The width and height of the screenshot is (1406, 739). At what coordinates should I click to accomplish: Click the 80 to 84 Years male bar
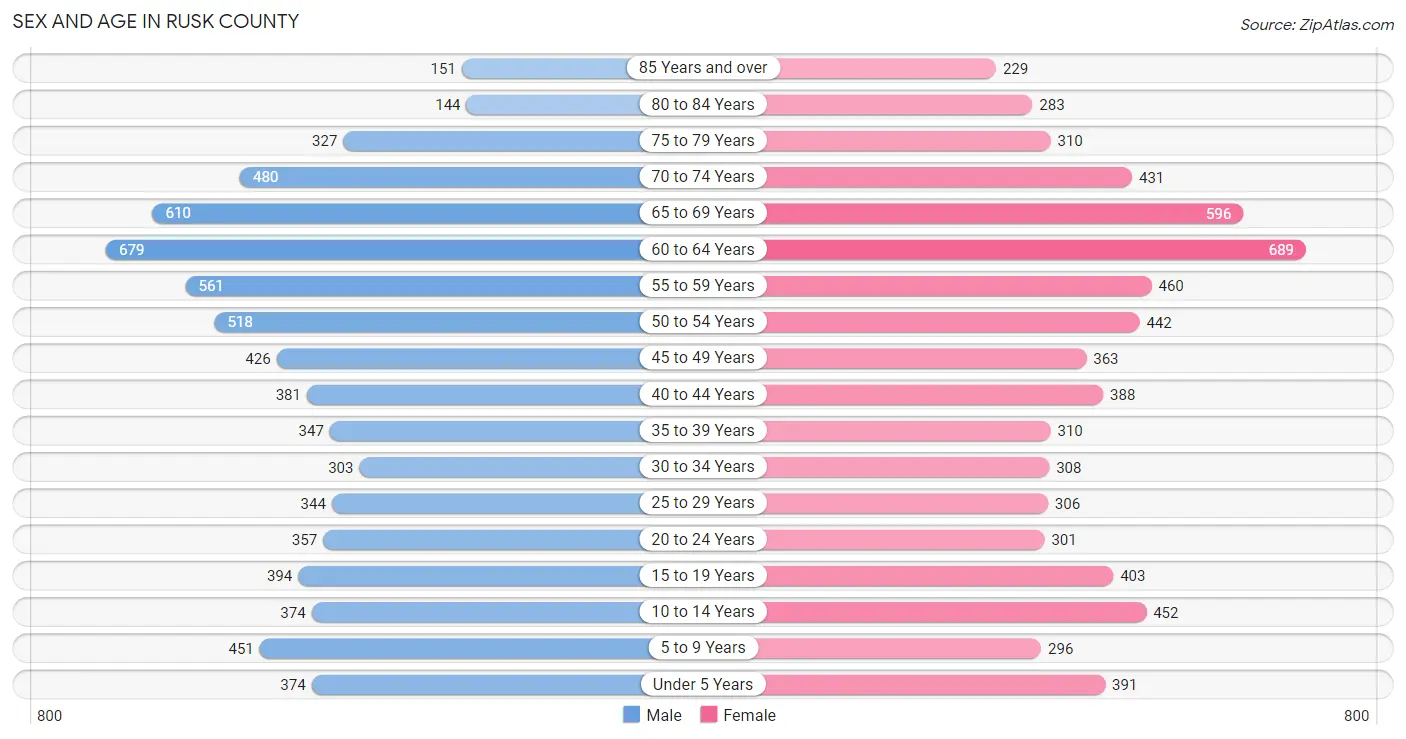click(x=553, y=104)
